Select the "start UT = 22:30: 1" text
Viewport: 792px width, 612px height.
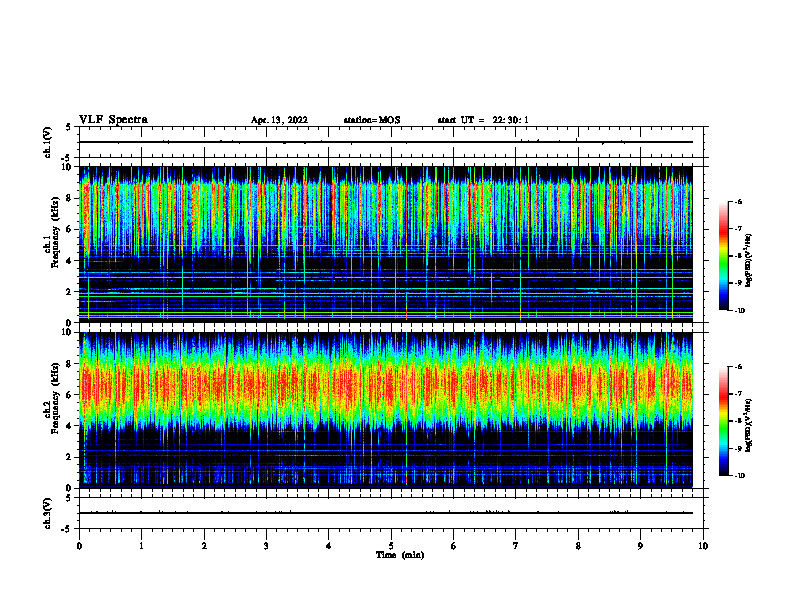click(483, 120)
